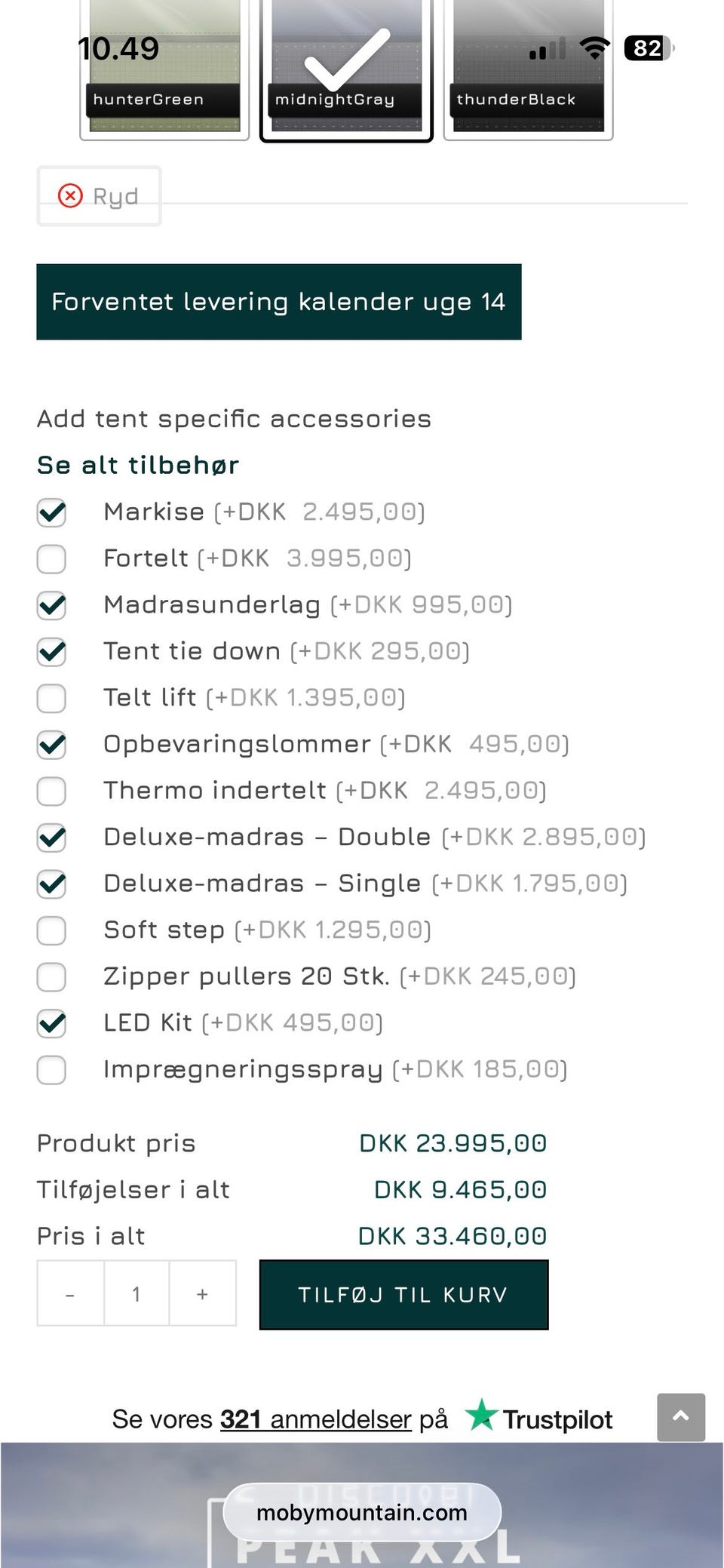Screen dimensions: 724x1568
Task: Enable the Fortelt accessory checkbox
Action: pyautogui.click(x=51, y=559)
